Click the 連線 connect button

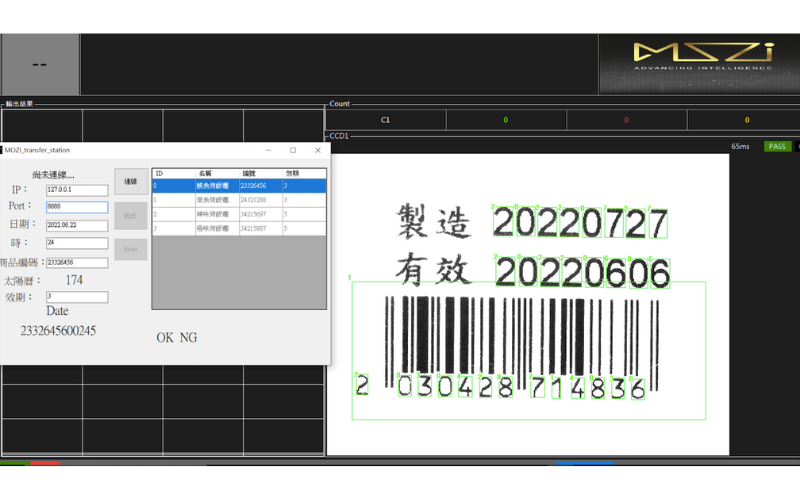click(130, 181)
